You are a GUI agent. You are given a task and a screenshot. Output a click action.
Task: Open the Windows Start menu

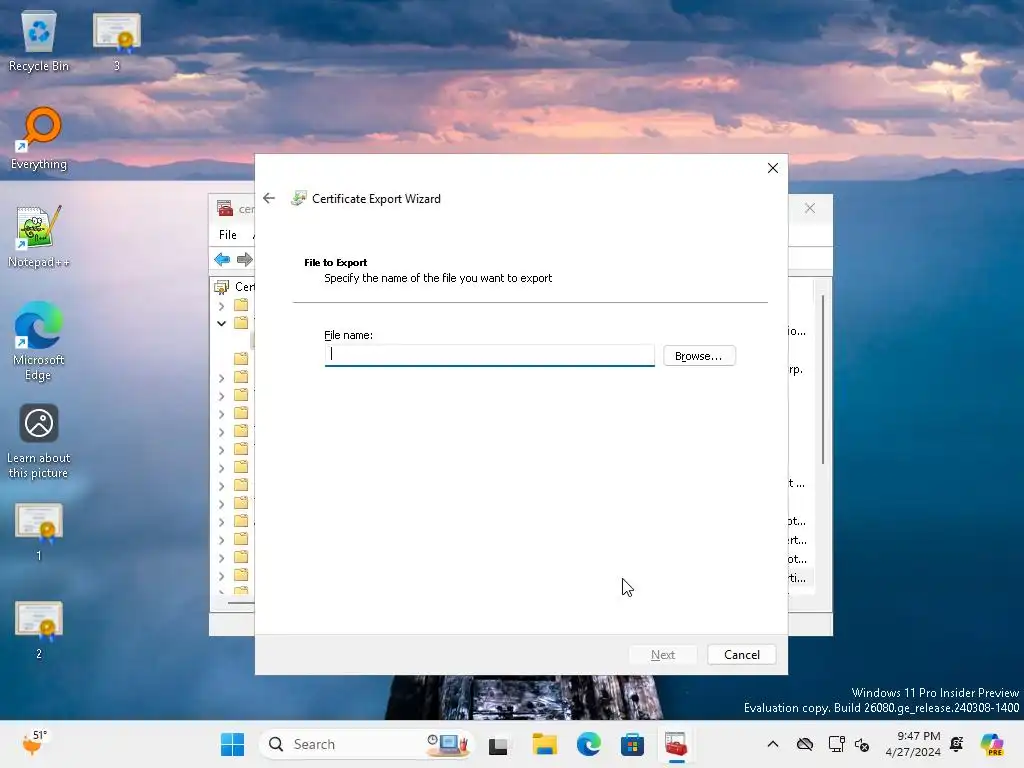232,744
